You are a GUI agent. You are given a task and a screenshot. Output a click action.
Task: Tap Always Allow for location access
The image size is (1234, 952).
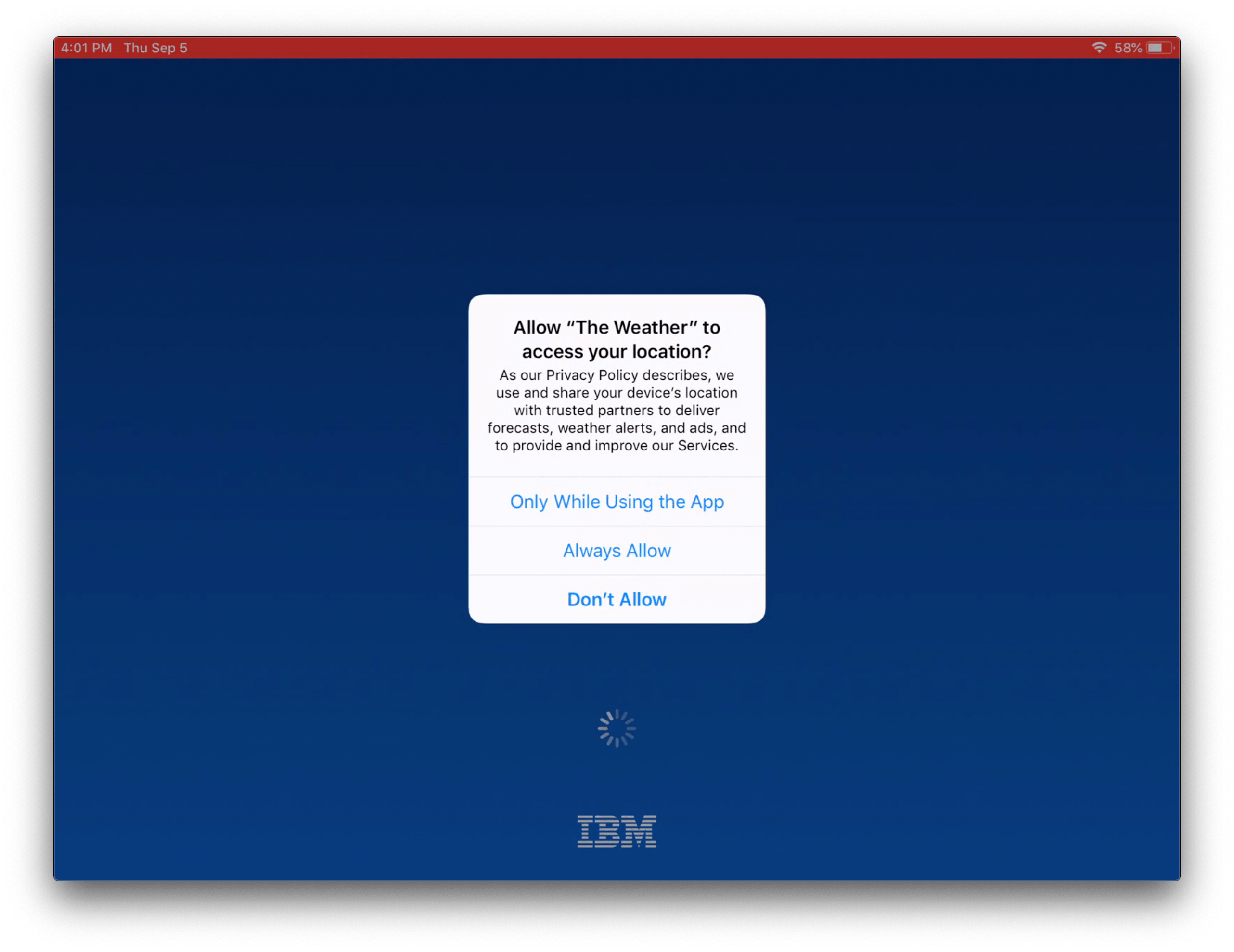point(617,551)
